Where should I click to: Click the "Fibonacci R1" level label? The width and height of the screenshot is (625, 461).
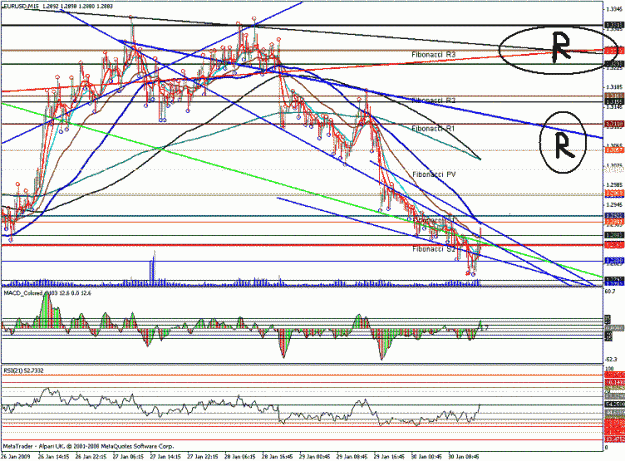coord(434,128)
